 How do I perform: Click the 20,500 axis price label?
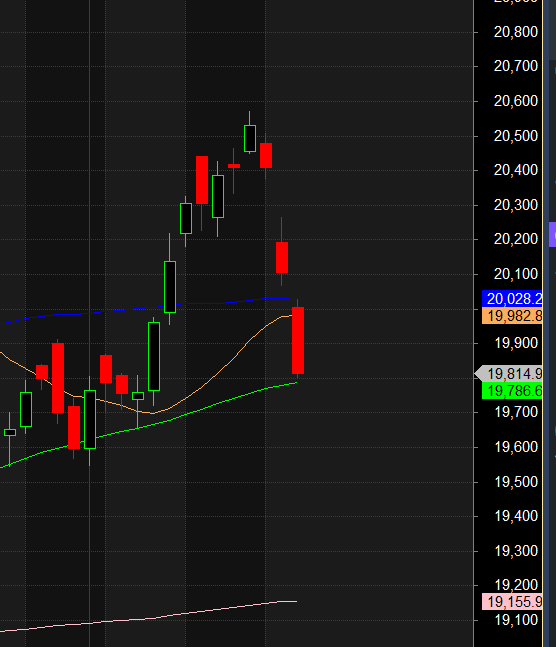point(516,136)
